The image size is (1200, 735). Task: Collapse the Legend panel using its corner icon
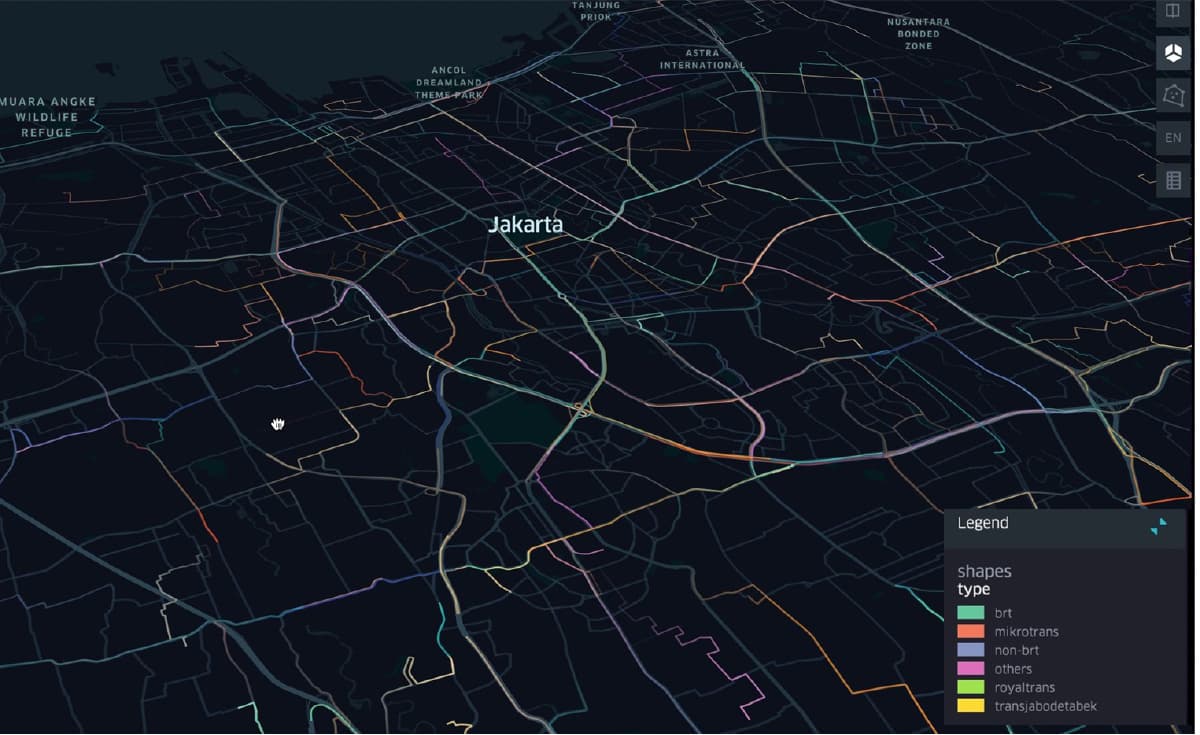pos(1158,526)
